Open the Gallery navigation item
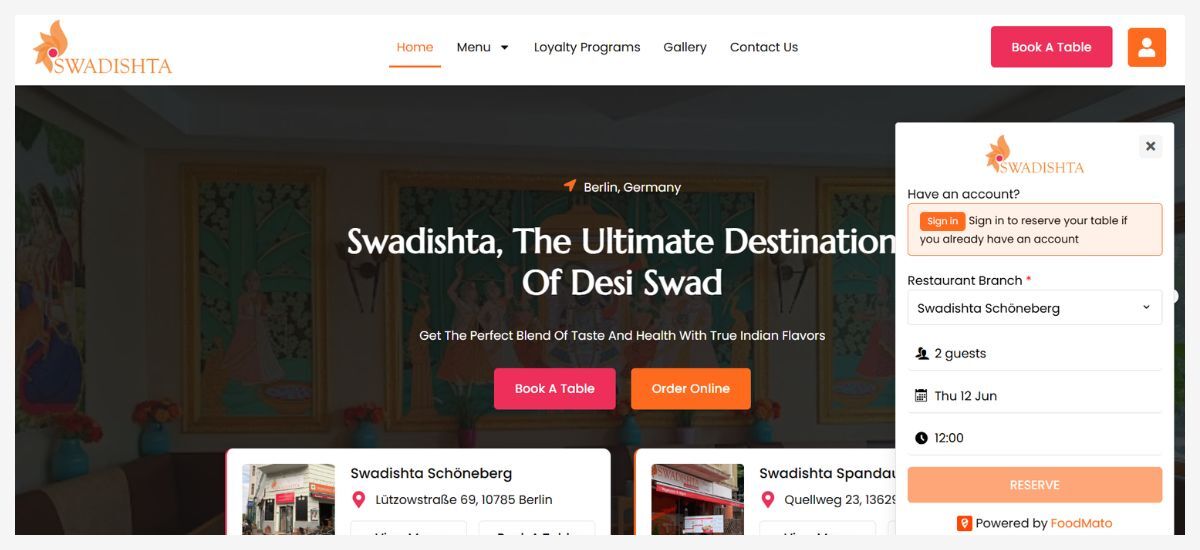This screenshot has height=550, width=1200. point(685,47)
